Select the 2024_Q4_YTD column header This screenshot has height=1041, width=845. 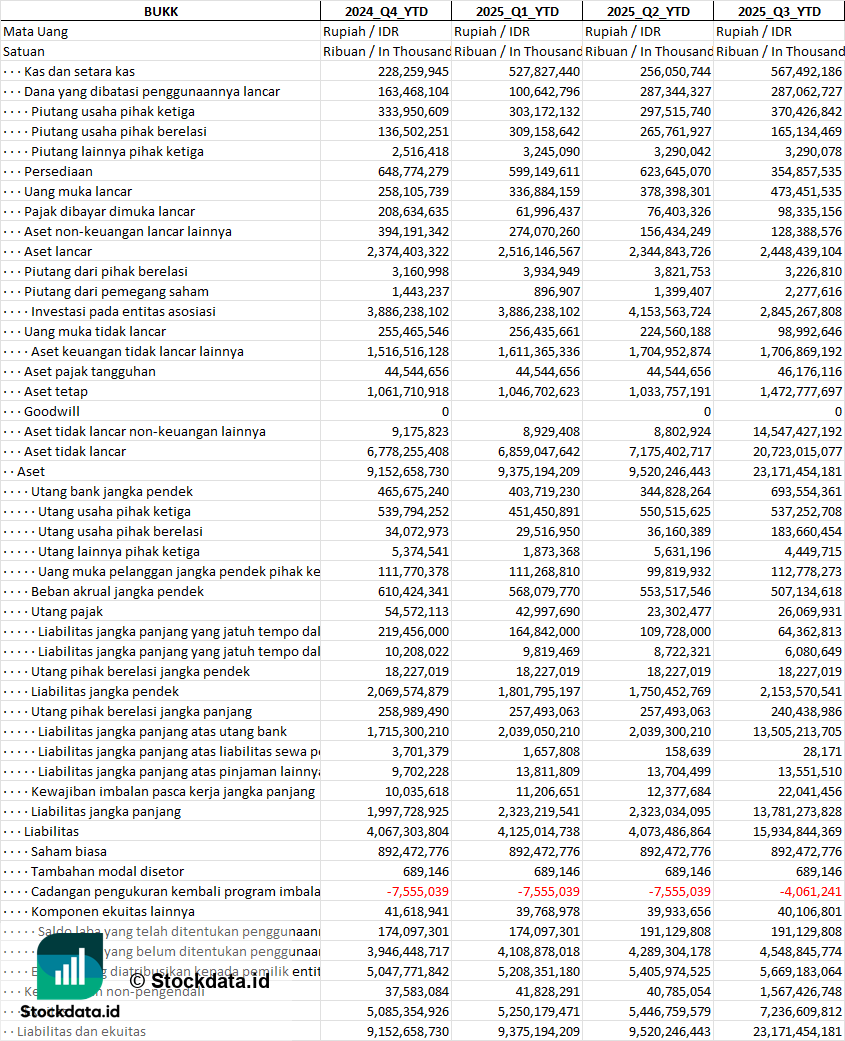385,11
